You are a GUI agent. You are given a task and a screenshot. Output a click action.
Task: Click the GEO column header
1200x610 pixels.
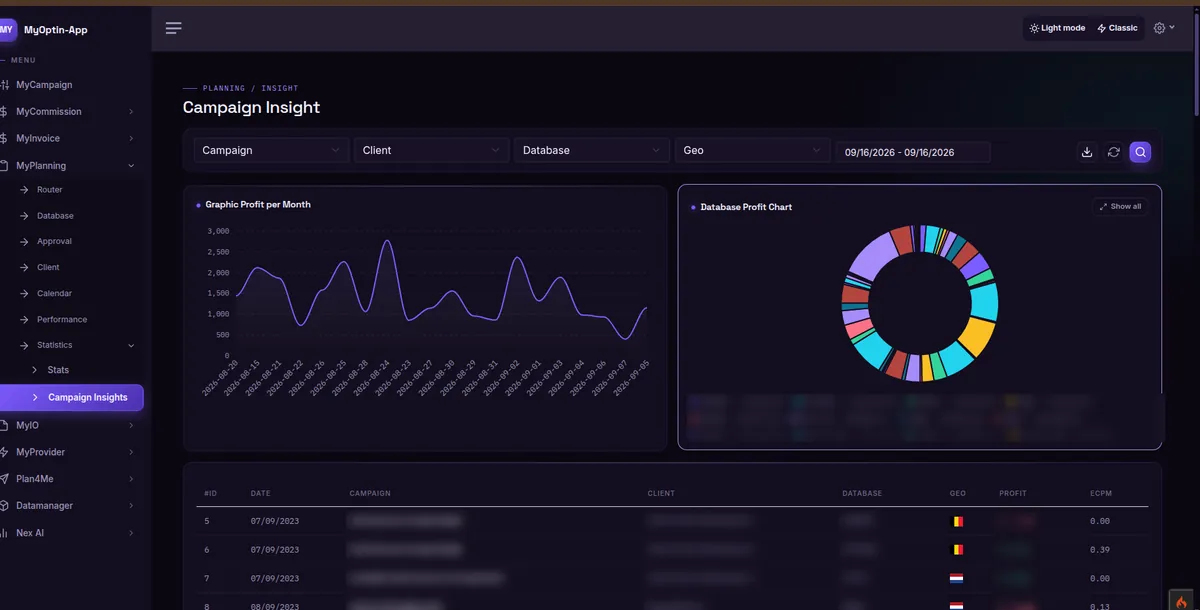coord(958,494)
